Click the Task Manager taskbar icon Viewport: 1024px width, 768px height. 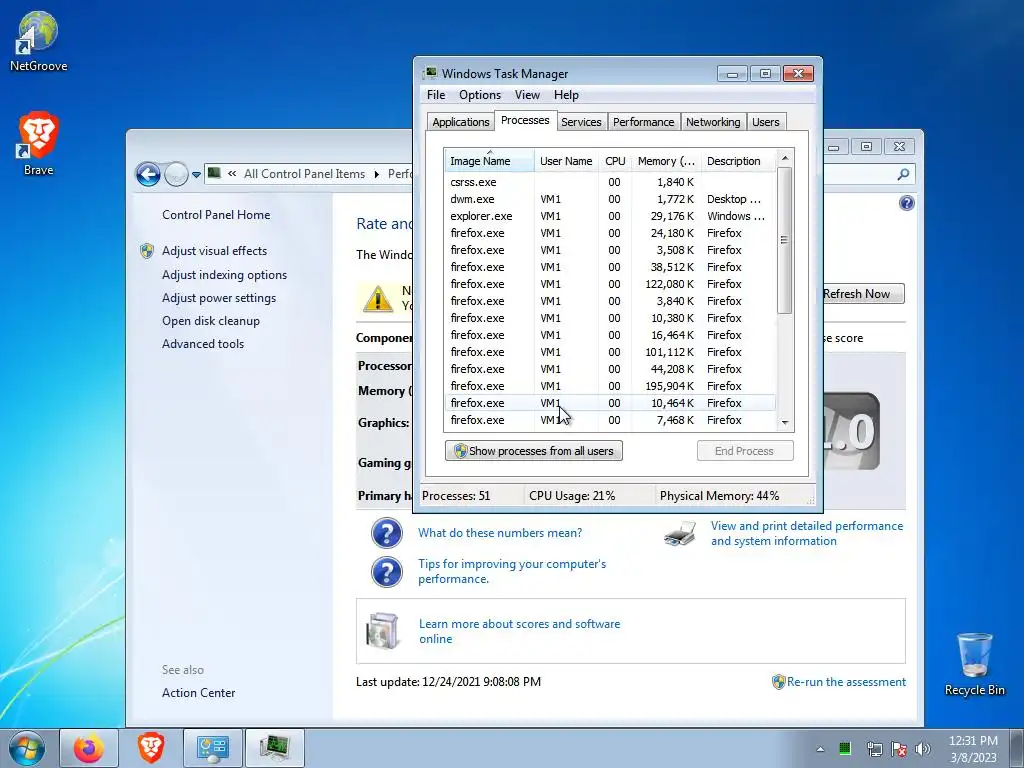(x=274, y=748)
